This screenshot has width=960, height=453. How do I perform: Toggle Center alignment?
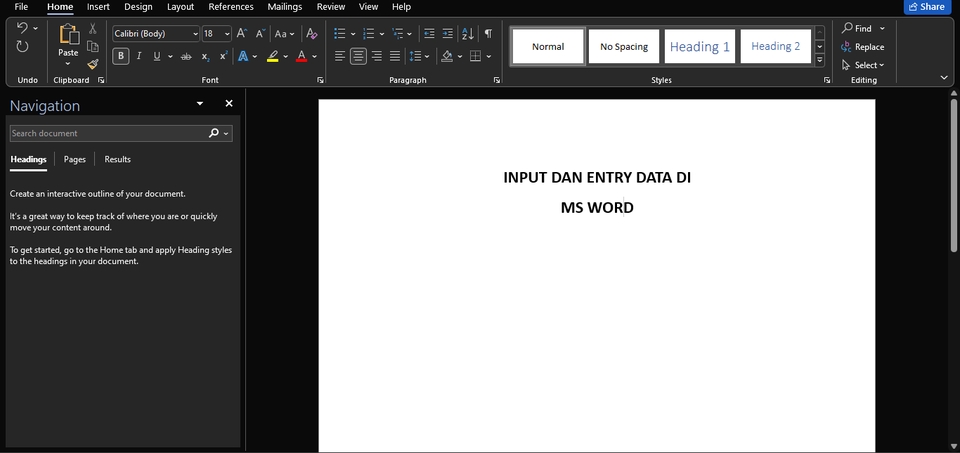(358, 56)
